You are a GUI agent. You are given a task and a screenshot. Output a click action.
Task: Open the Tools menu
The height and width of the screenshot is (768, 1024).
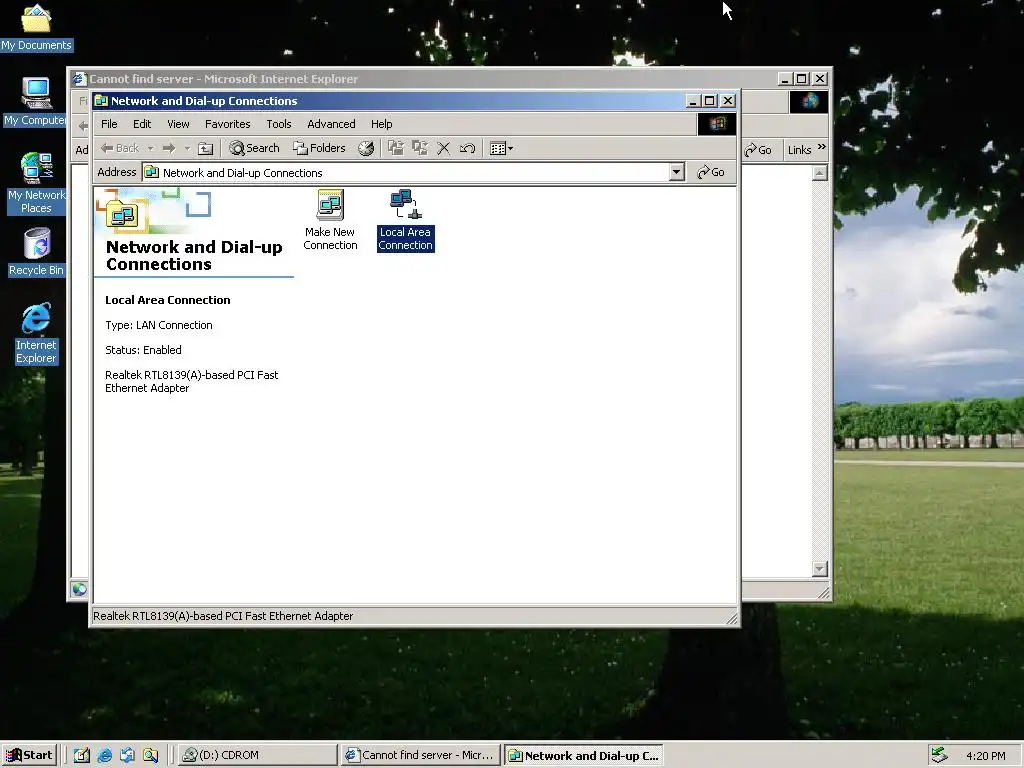pos(279,124)
